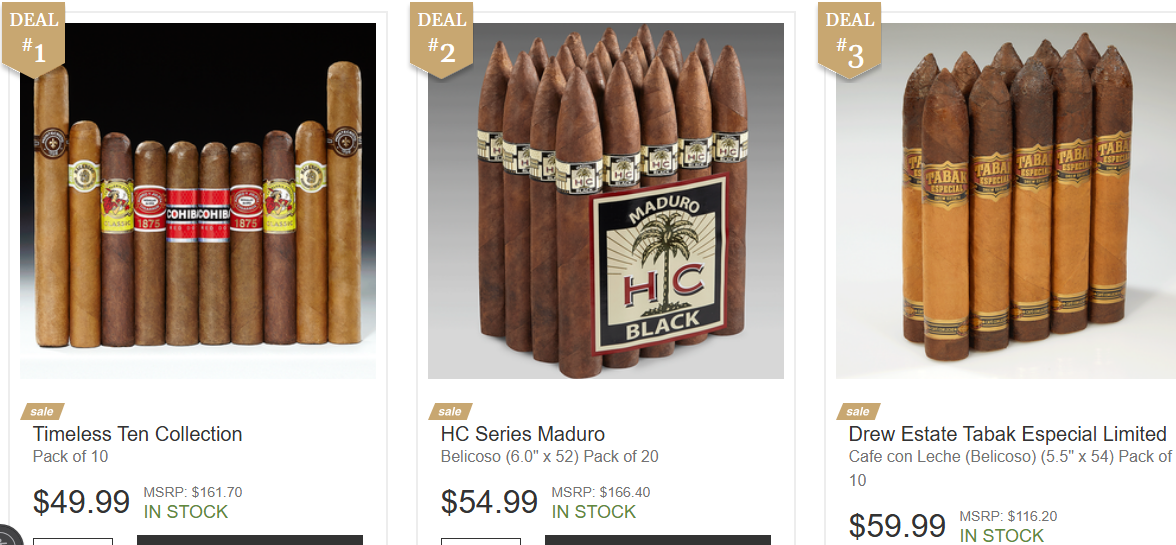Click the $59.99 price of Drew Estate Tabak

point(897,526)
